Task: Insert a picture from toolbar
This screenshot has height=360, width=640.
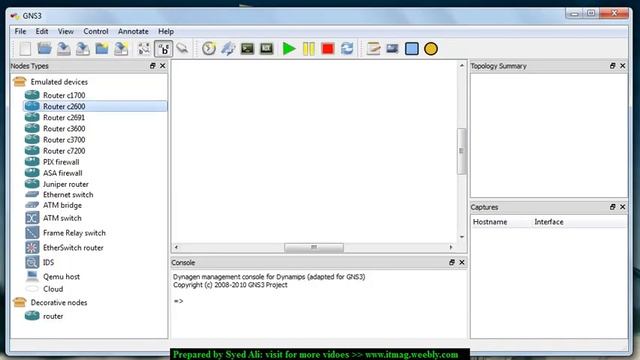Action: click(392, 49)
